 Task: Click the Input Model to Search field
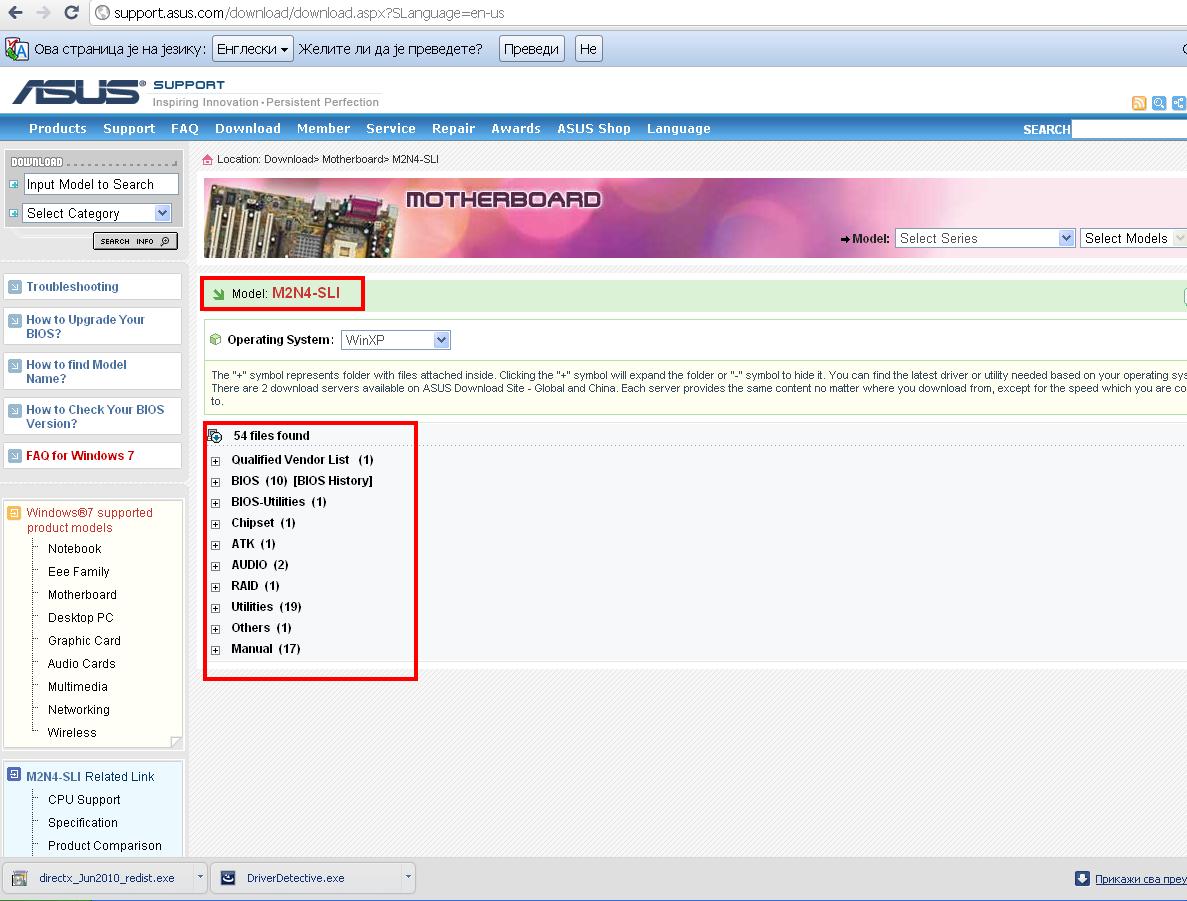pos(100,184)
